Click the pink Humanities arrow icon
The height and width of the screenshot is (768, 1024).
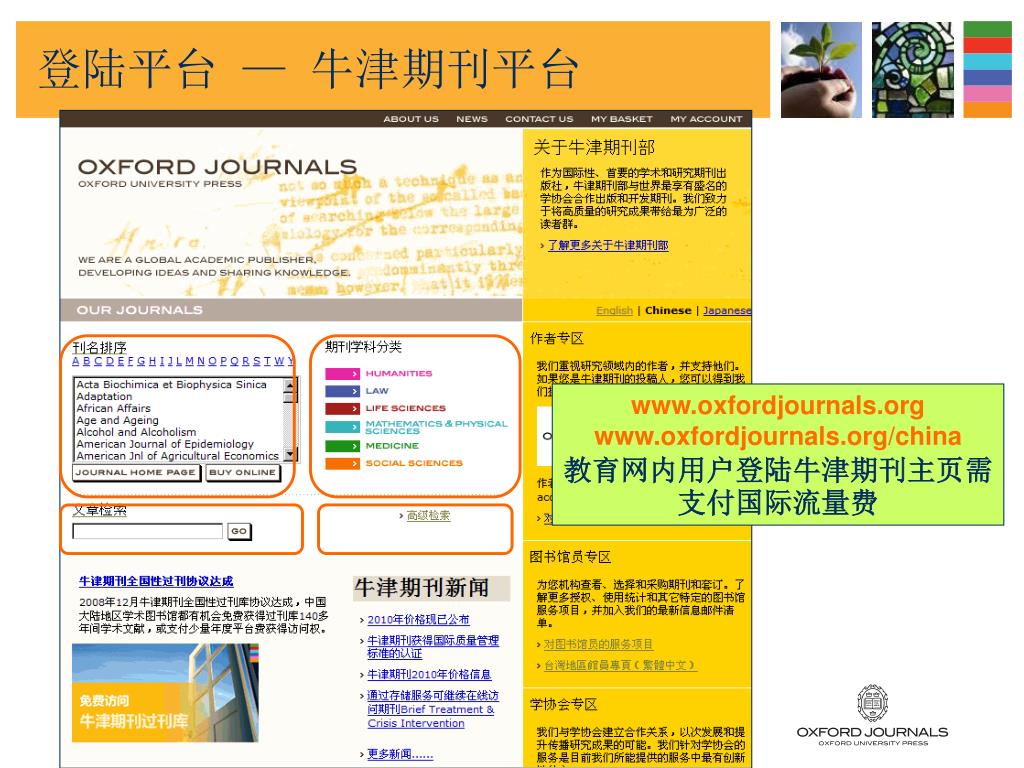pos(342,374)
